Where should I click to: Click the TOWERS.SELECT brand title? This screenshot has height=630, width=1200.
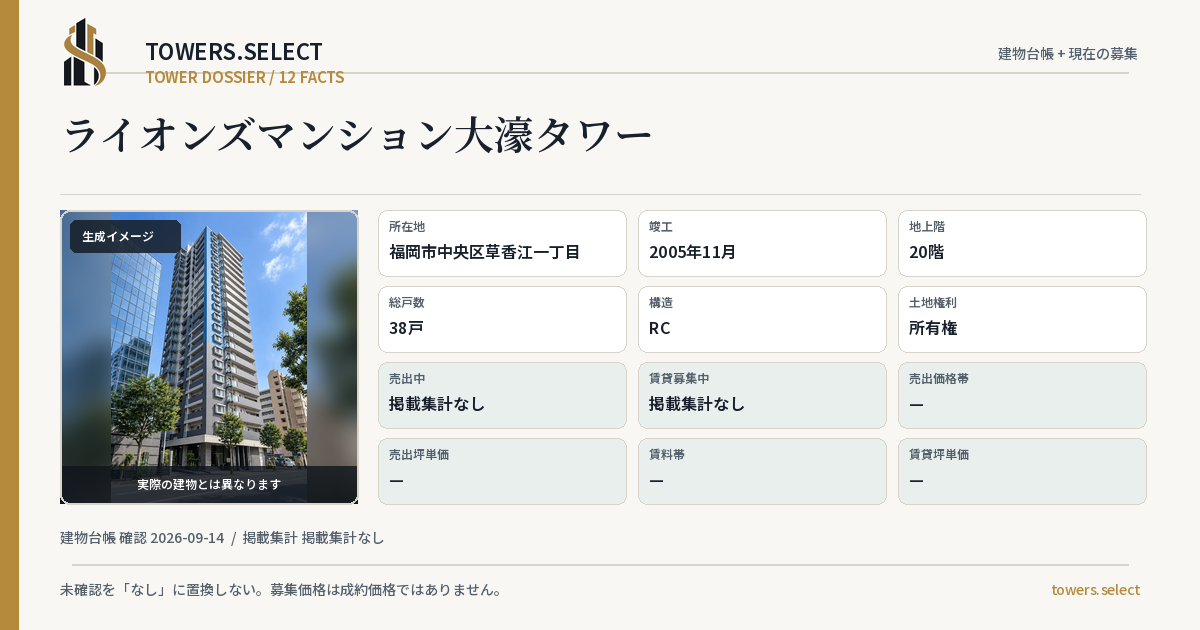click(234, 52)
